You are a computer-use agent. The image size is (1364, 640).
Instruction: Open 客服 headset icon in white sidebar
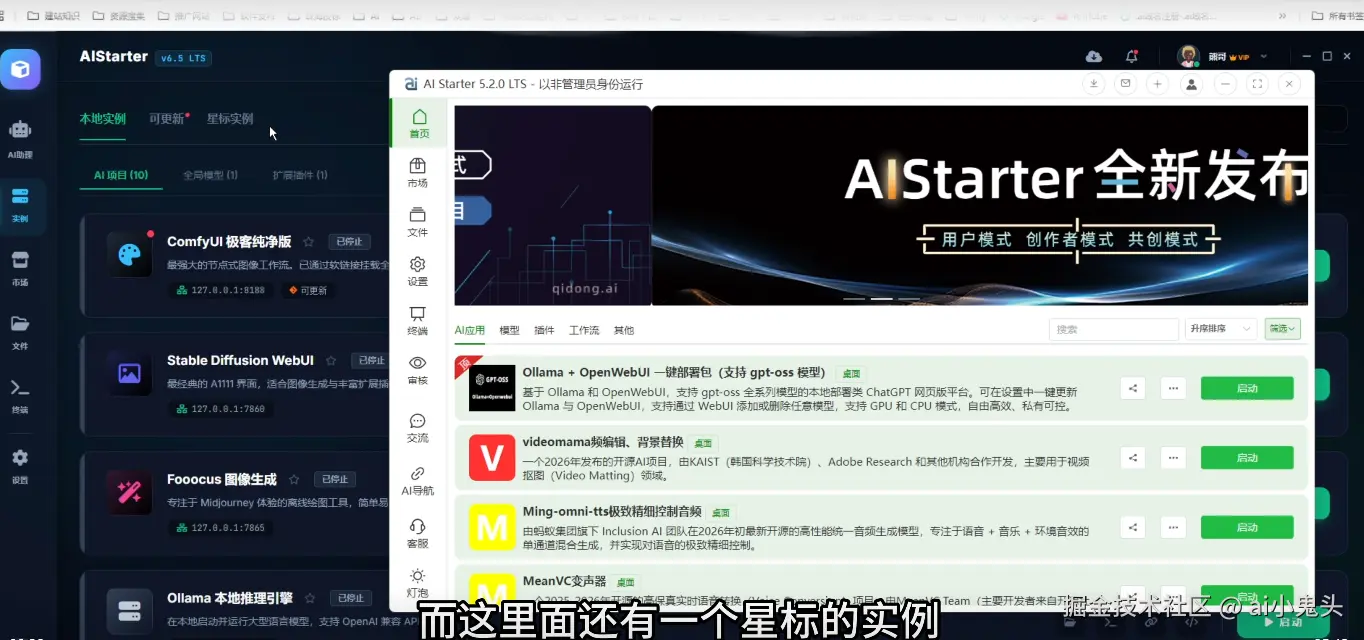point(418,534)
